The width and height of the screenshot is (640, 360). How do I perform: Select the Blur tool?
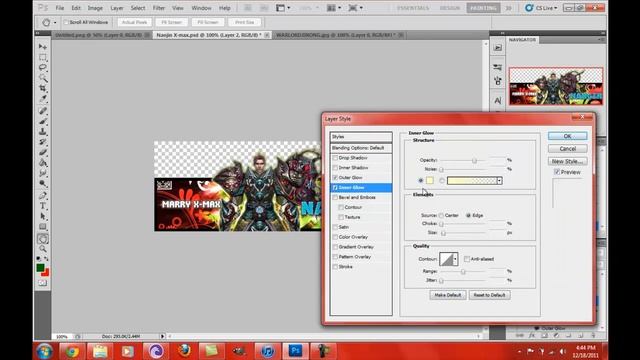(x=42, y=173)
